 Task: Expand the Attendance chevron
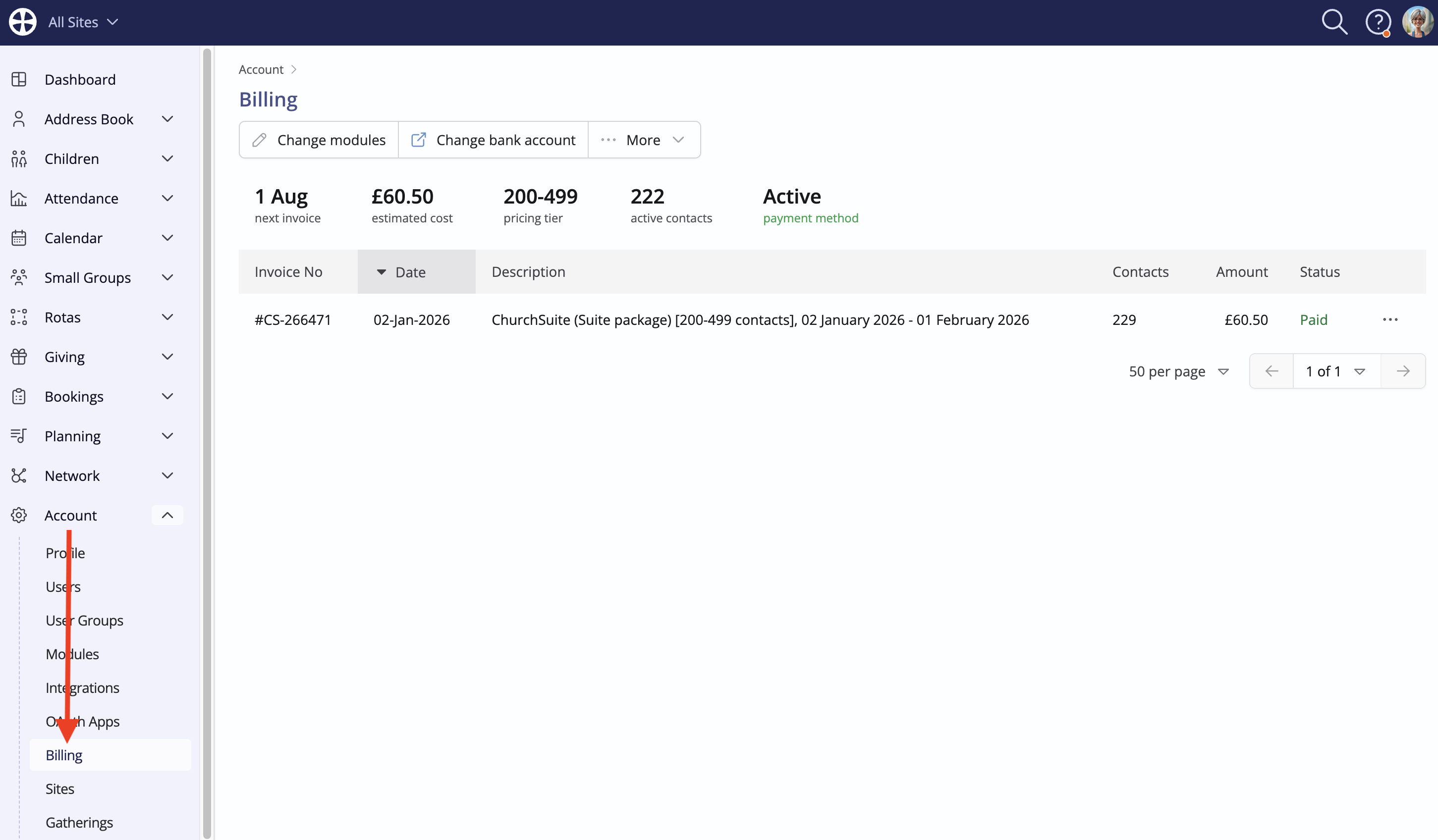[167, 199]
